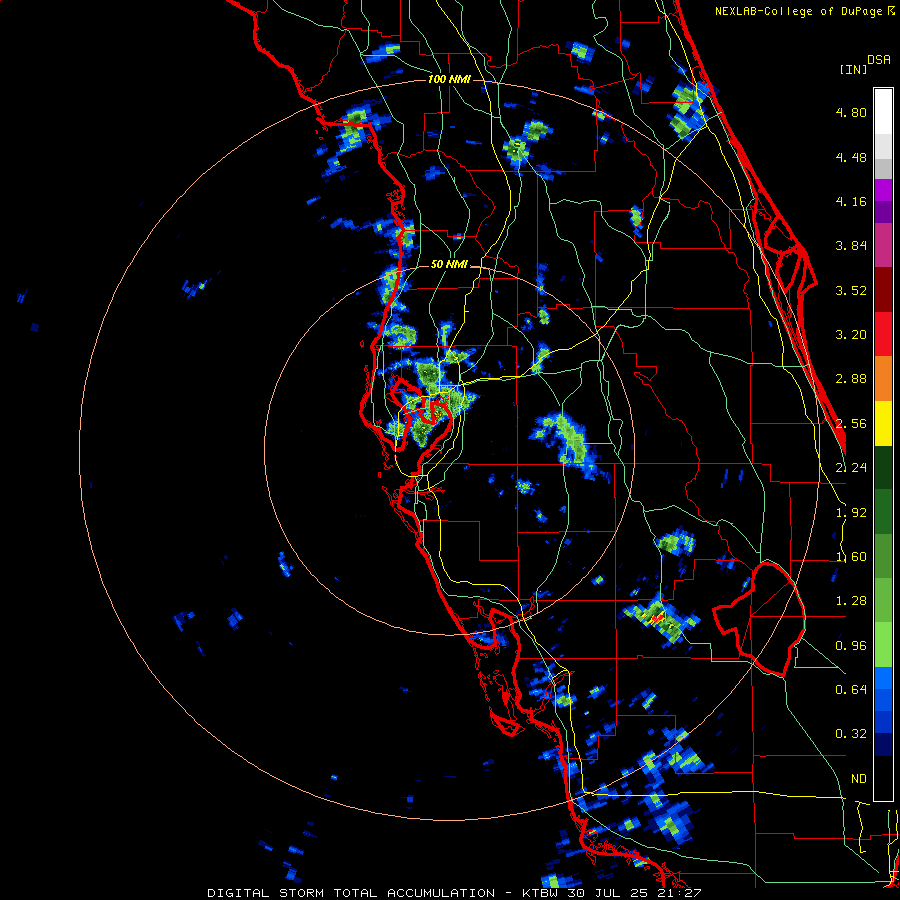The height and width of the screenshot is (900, 900).
Task: Select the 3.84 legend value
Action: point(851,246)
